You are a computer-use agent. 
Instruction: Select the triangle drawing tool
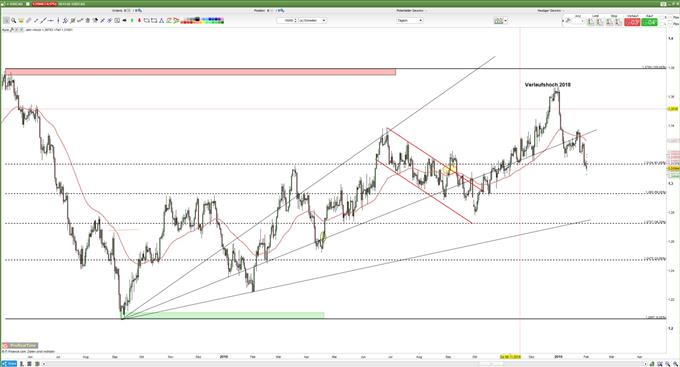click(x=161, y=20)
